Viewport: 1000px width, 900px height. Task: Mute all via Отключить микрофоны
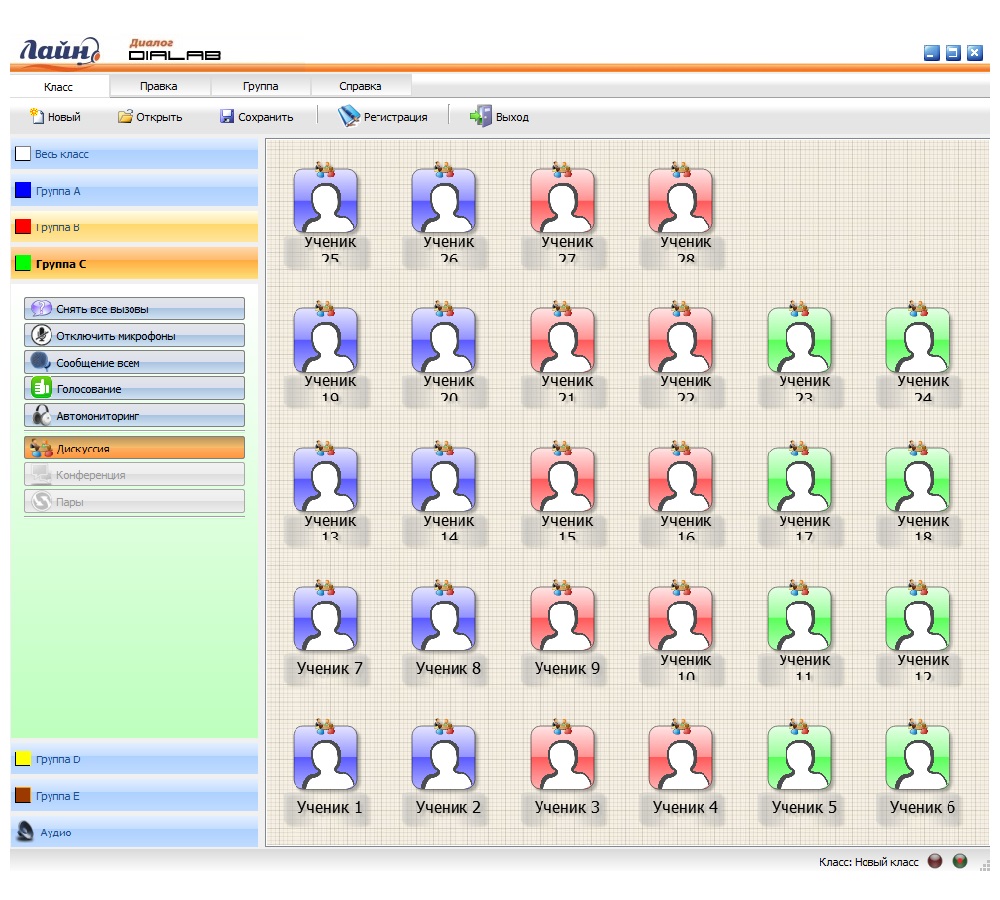tap(135, 336)
